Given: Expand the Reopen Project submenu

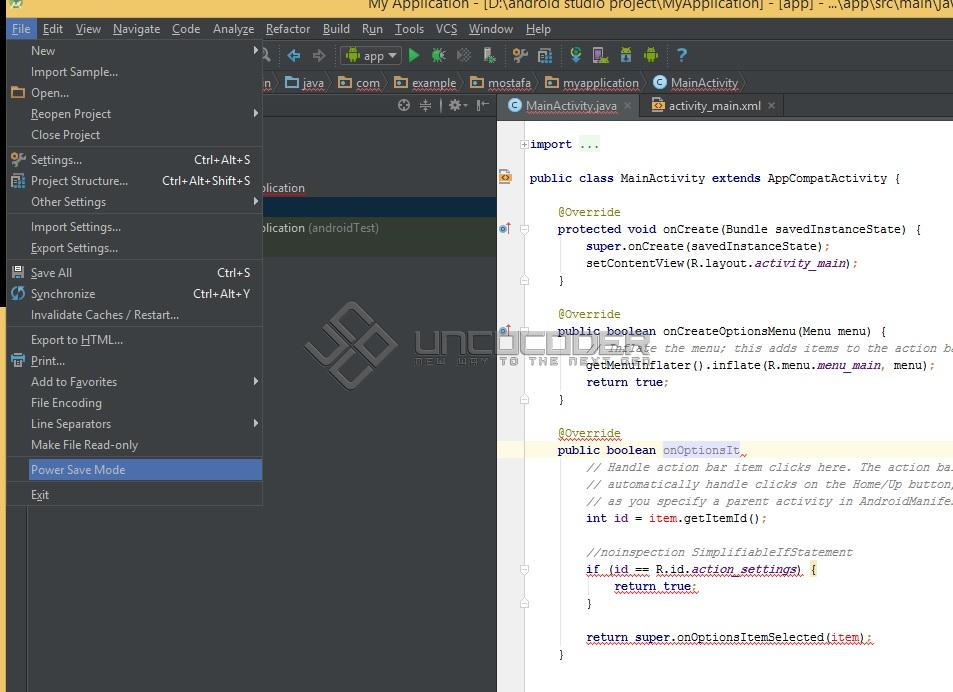Looking at the screenshot, I should click(x=134, y=114).
